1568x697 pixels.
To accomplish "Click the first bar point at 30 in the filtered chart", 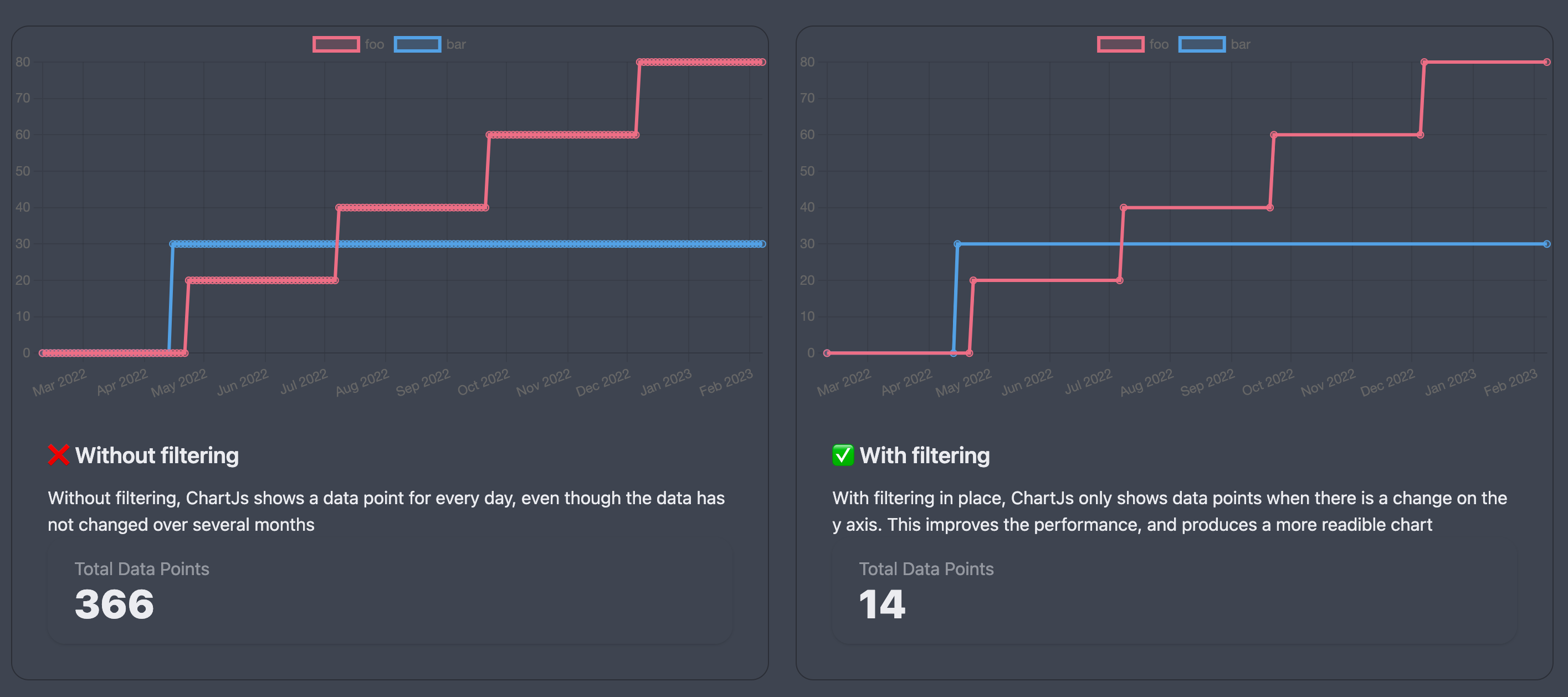I will pos(957,244).
